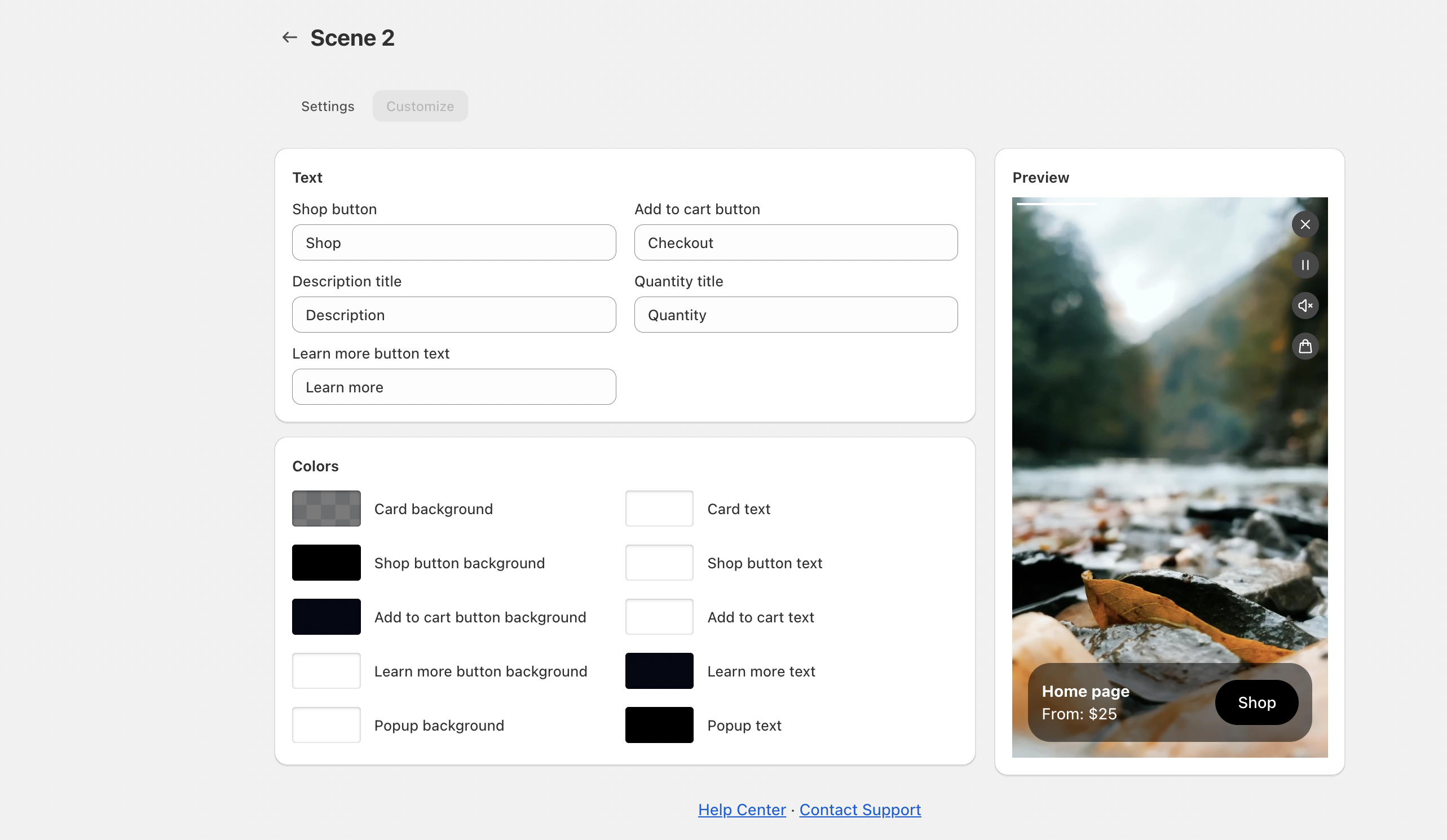Screen dimensions: 1447x840
Task: Edit the Learn more button text field
Action: tap(453, 387)
